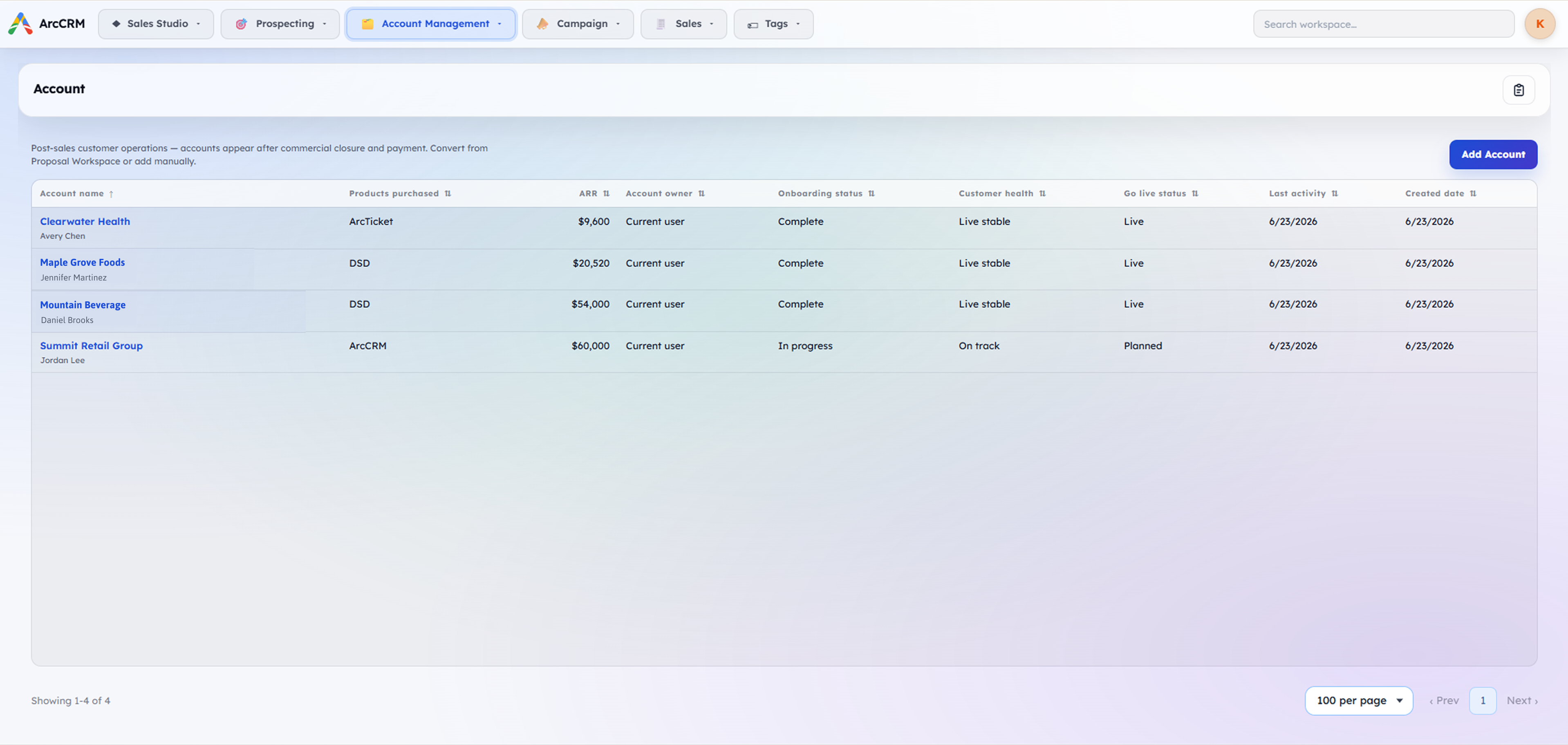Go to the Prev page
1568x745 pixels.
pyautogui.click(x=1444, y=700)
